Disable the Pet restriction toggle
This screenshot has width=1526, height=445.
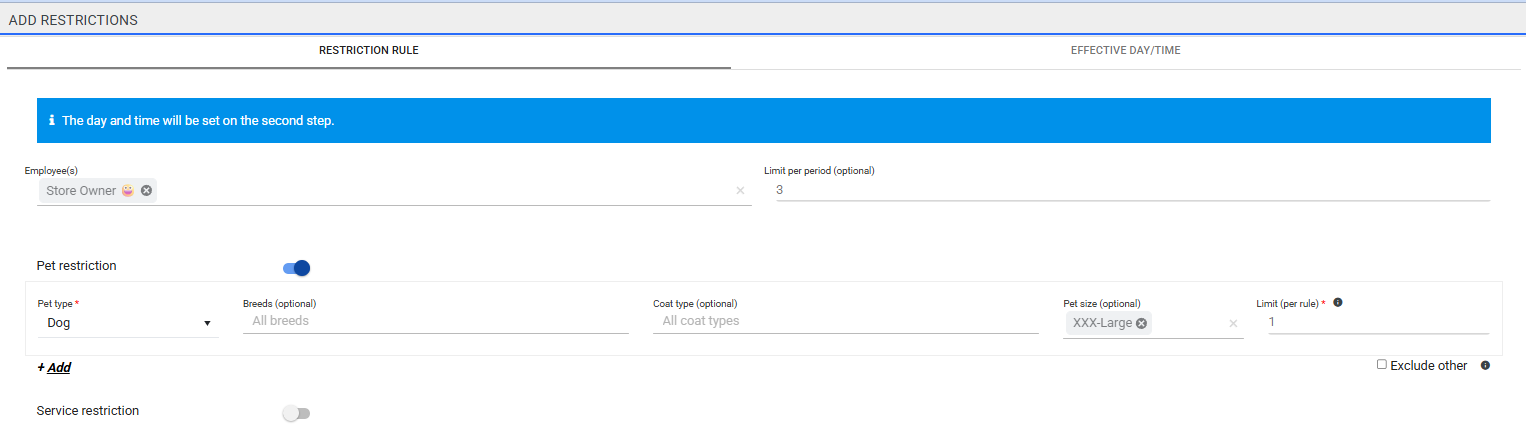tap(297, 267)
